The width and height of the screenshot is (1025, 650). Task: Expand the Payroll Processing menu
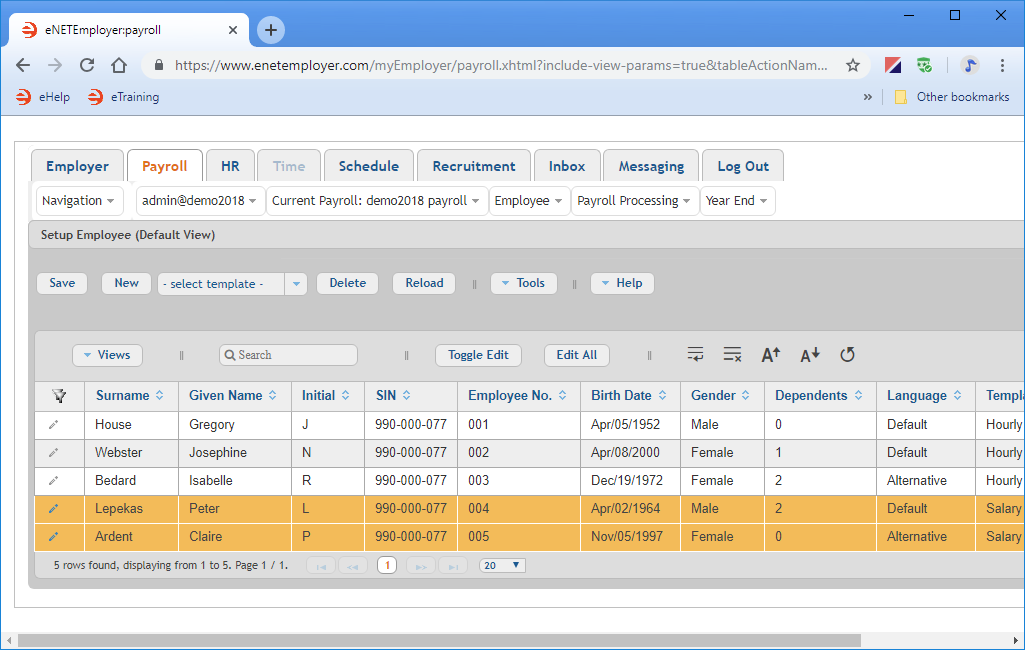click(x=634, y=201)
